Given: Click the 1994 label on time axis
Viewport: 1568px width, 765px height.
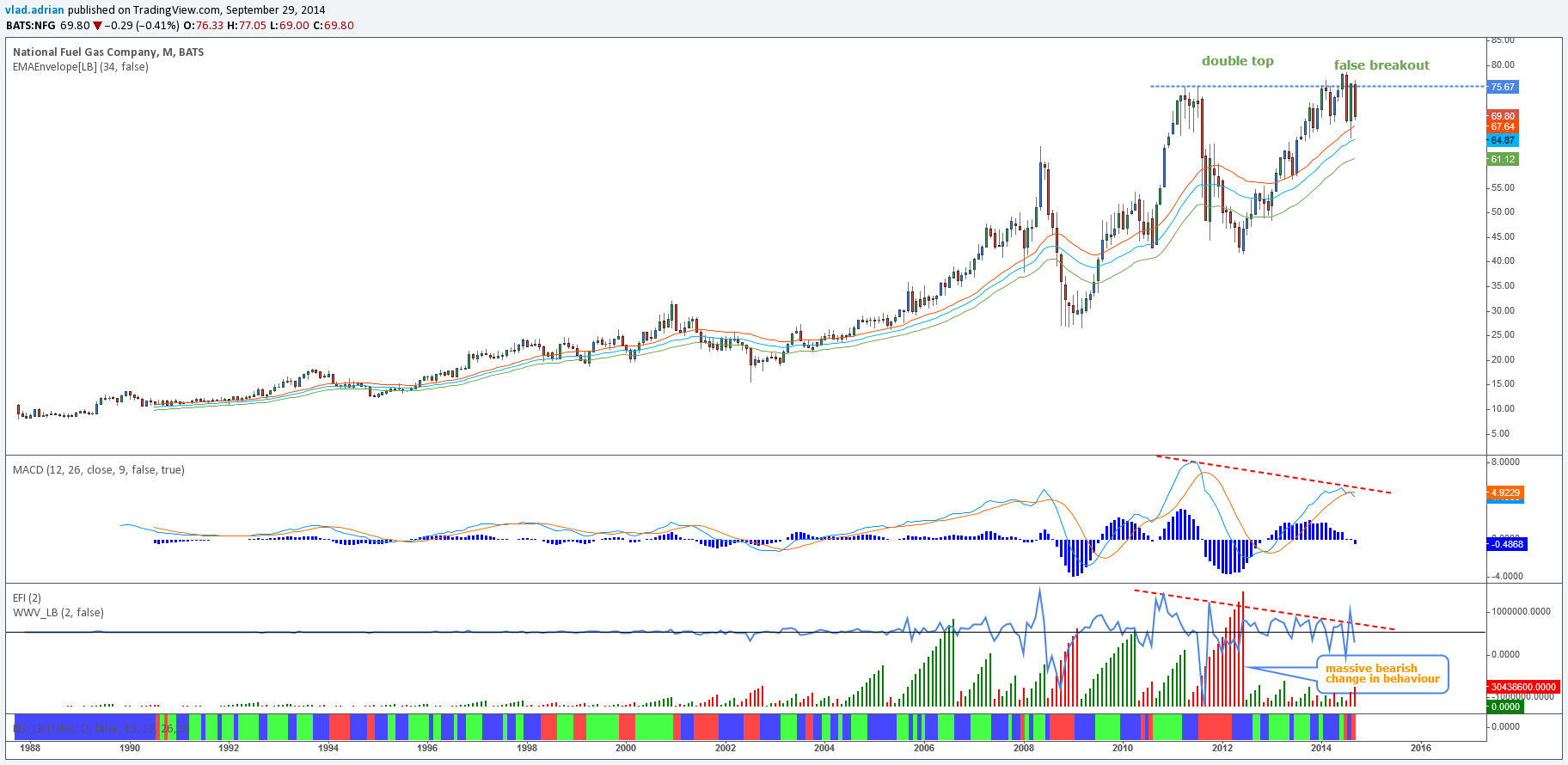Looking at the screenshot, I should (328, 747).
